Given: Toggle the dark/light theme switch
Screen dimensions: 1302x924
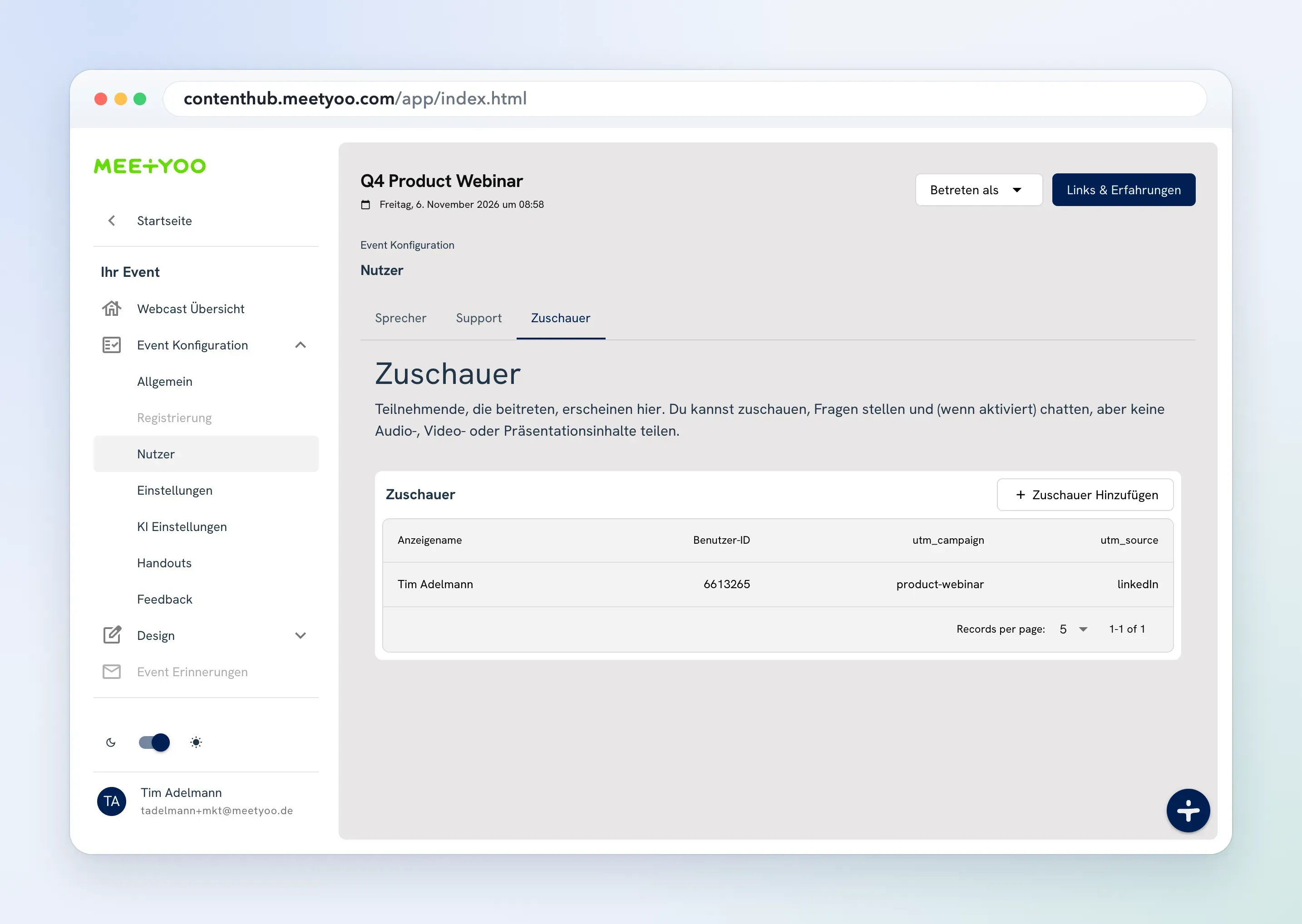Looking at the screenshot, I should click(x=154, y=742).
